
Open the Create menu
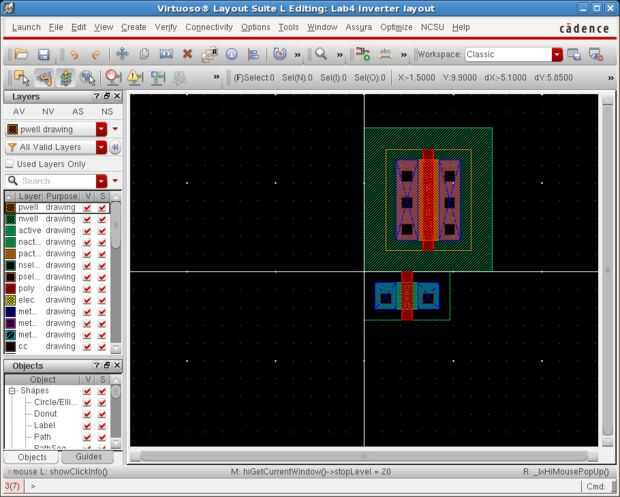pos(134,27)
